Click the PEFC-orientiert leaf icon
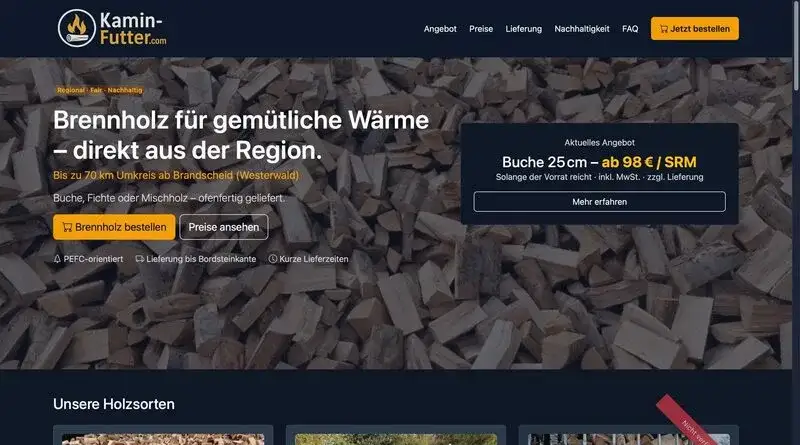Viewport: 800px width, 445px height. pos(57,259)
